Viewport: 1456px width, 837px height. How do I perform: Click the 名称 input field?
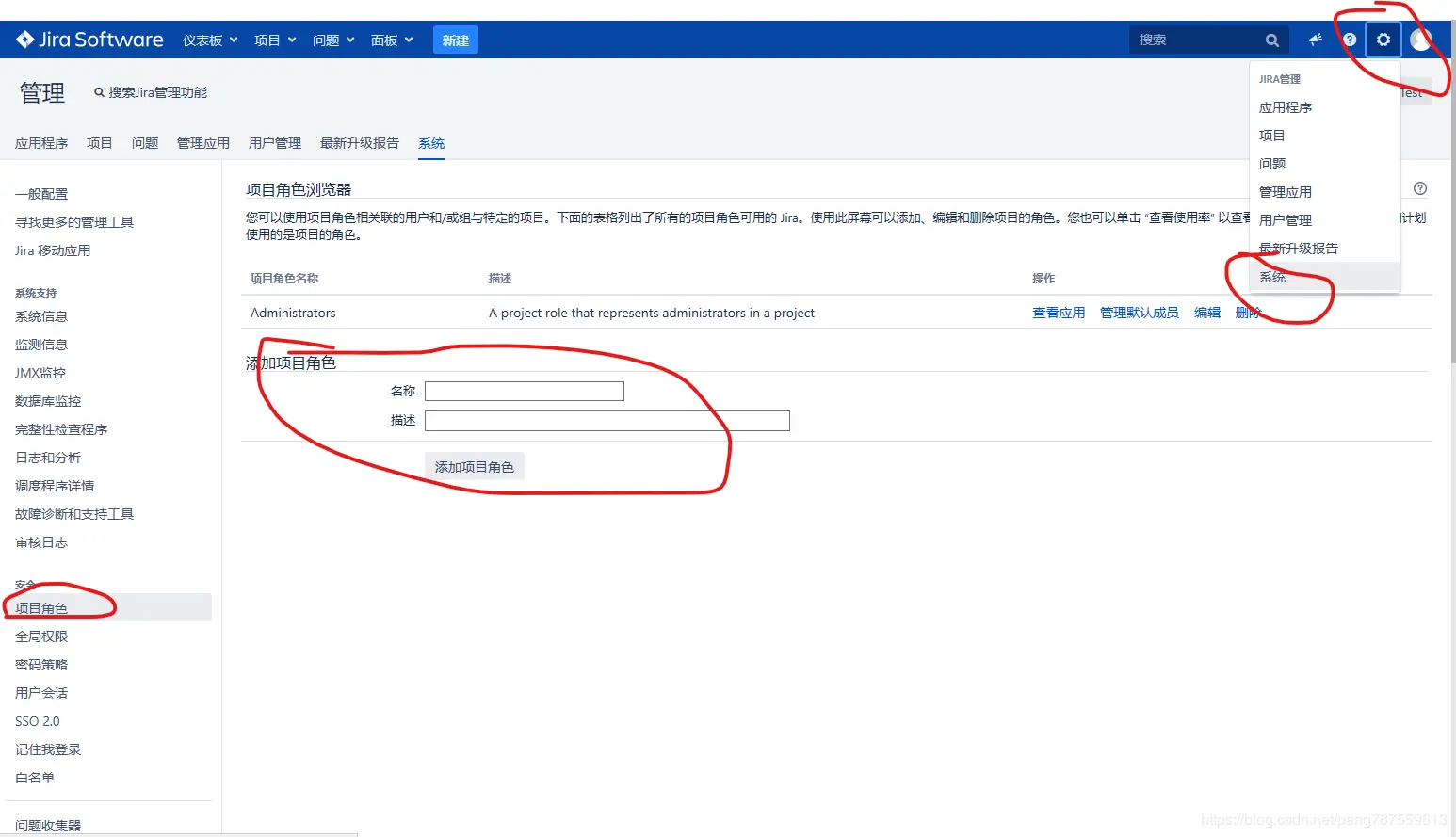tap(524, 390)
